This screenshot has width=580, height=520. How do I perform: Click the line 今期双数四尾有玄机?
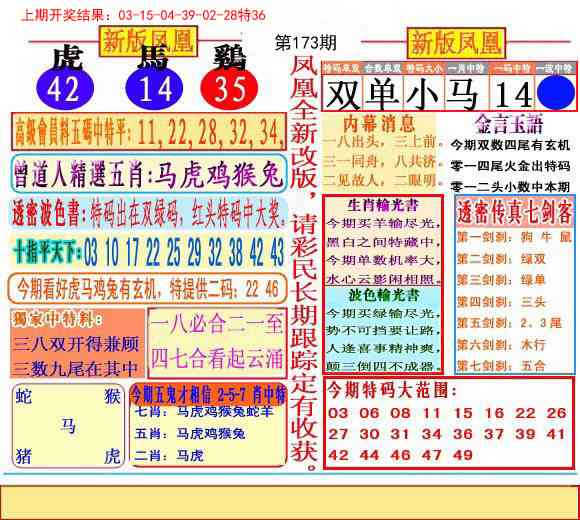pyautogui.click(x=510, y=145)
